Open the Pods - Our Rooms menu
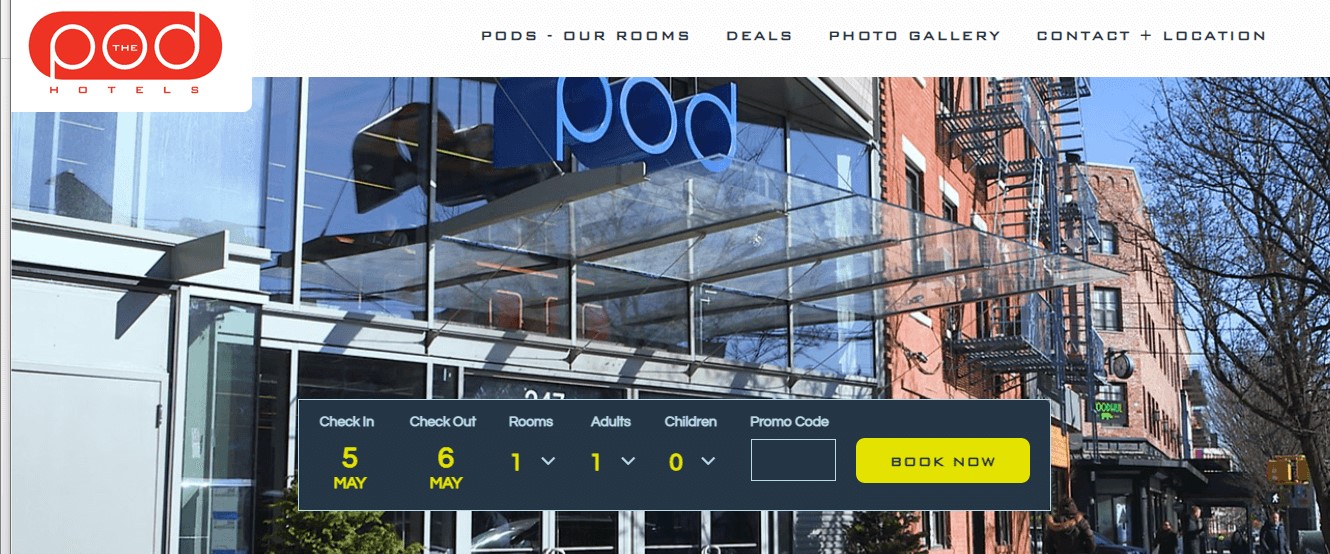The width and height of the screenshot is (1330, 554). (586, 35)
